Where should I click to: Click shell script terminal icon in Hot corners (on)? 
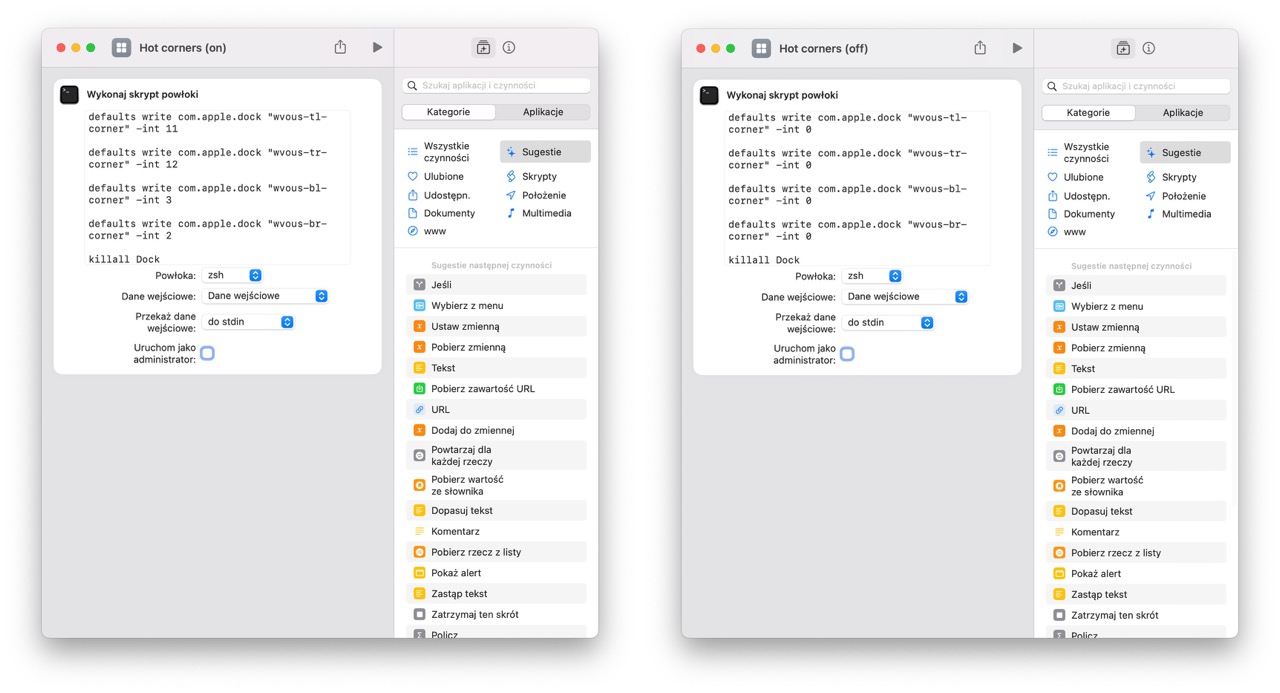click(69, 94)
